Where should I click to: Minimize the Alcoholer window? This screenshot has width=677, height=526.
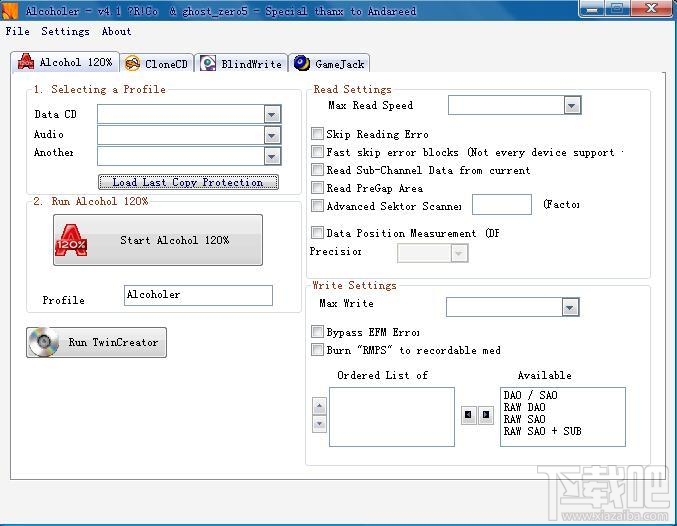click(592, 9)
